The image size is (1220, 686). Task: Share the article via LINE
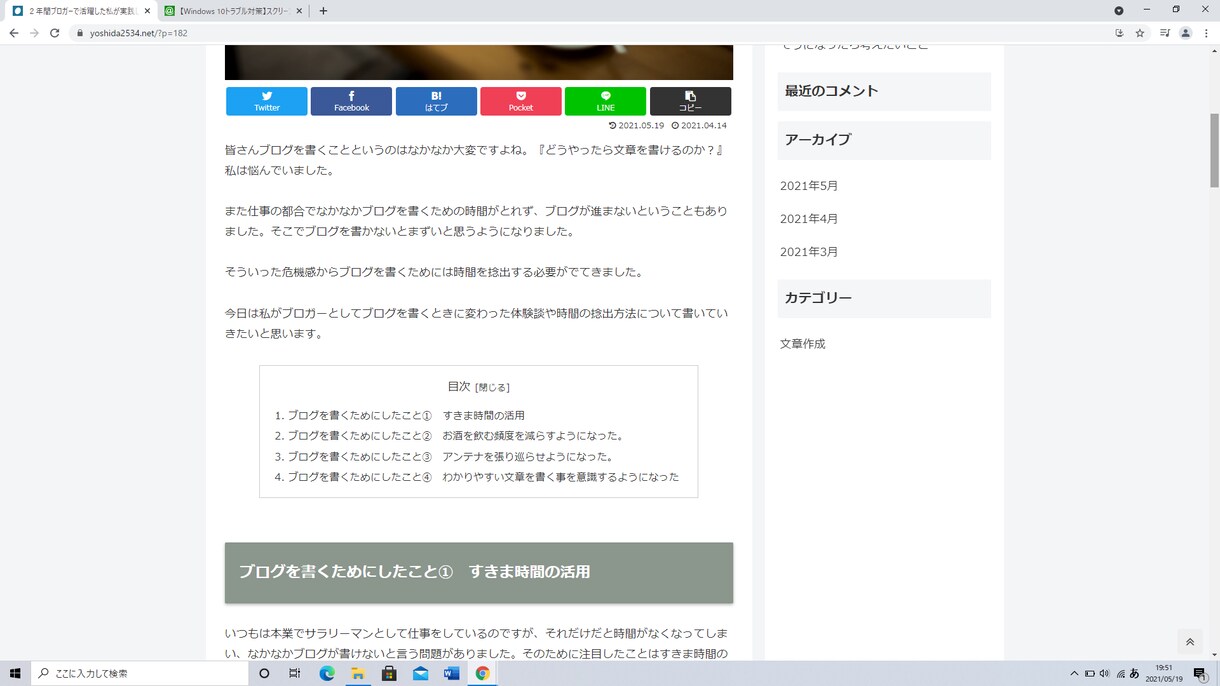click(x=605, y=101)
